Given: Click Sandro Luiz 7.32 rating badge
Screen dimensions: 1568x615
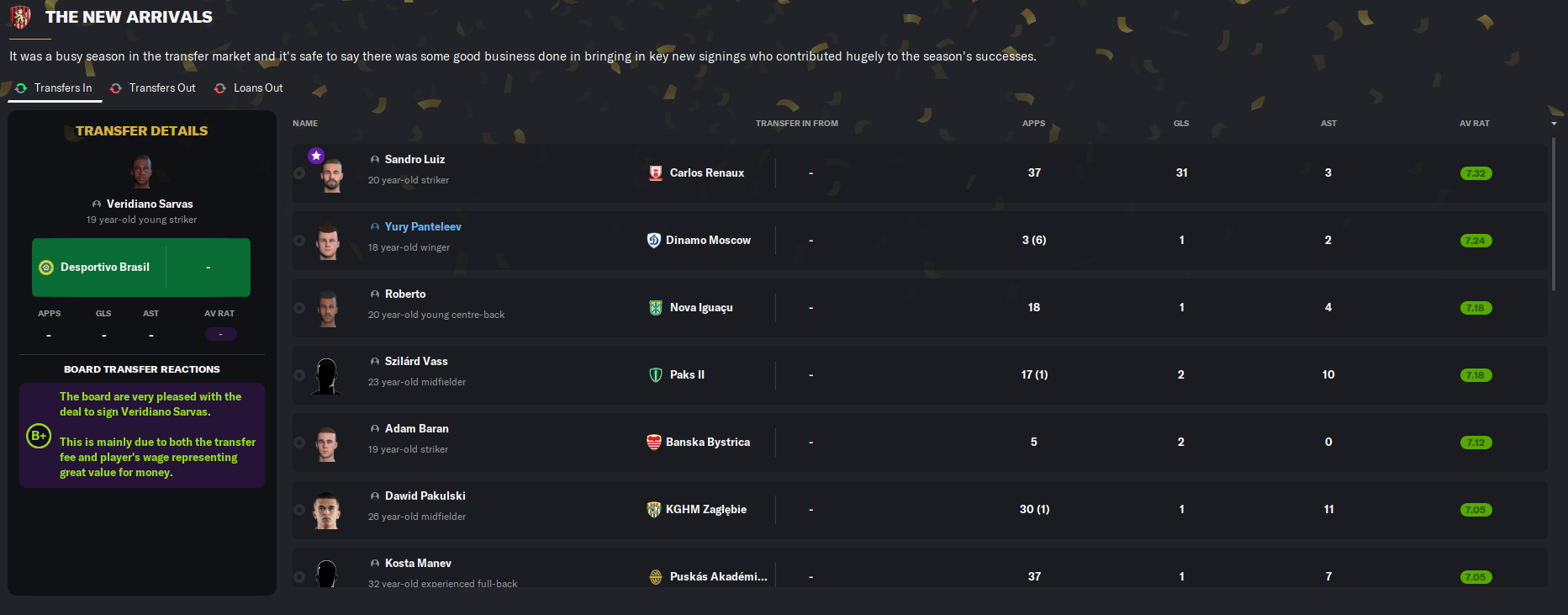Looking at the screenshot, I should (x=1476, y=173).
